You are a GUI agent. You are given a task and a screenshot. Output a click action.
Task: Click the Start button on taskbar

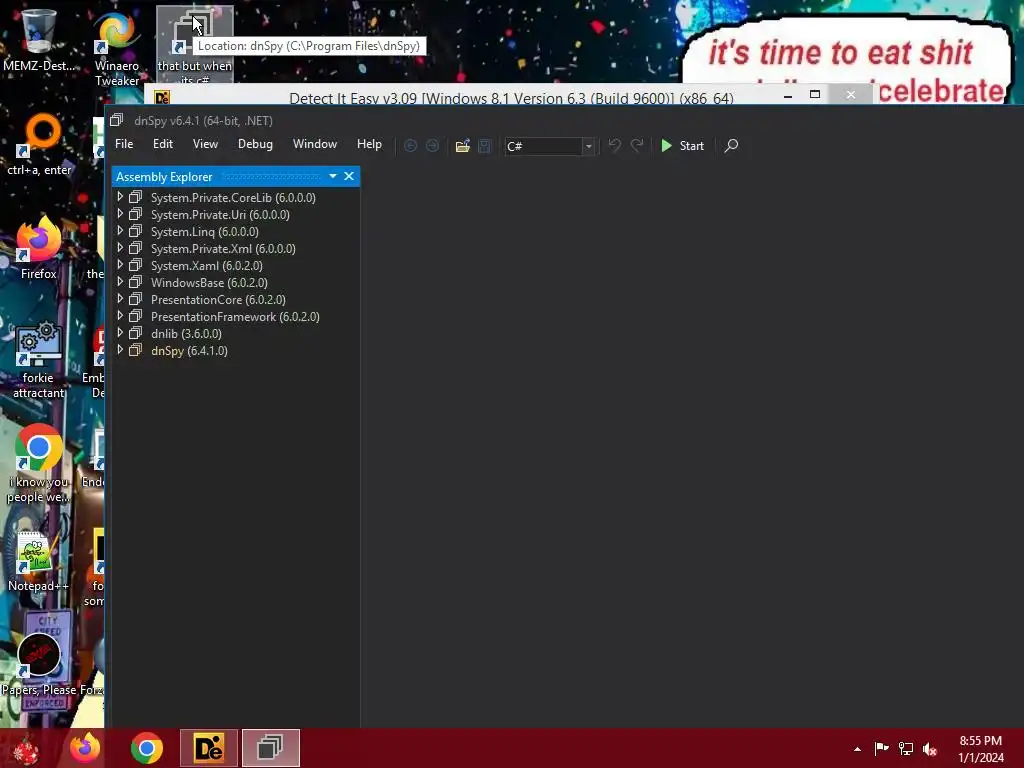tap(26, 748)
